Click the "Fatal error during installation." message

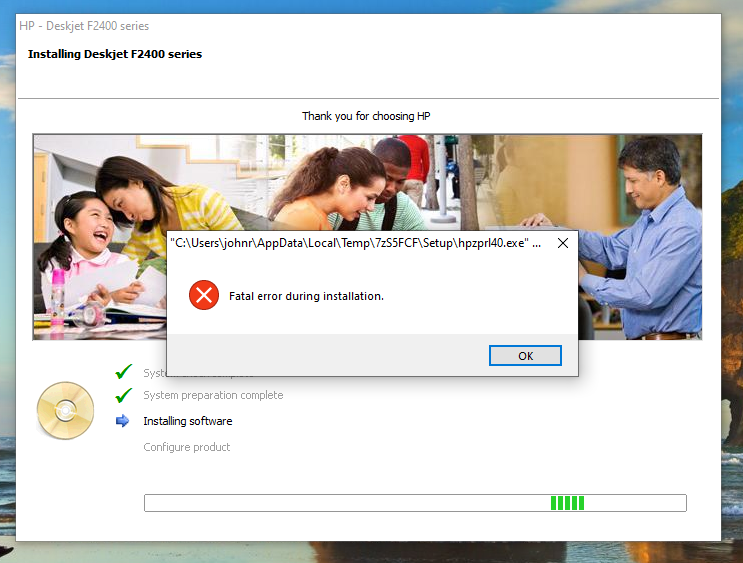pos(306,296)
